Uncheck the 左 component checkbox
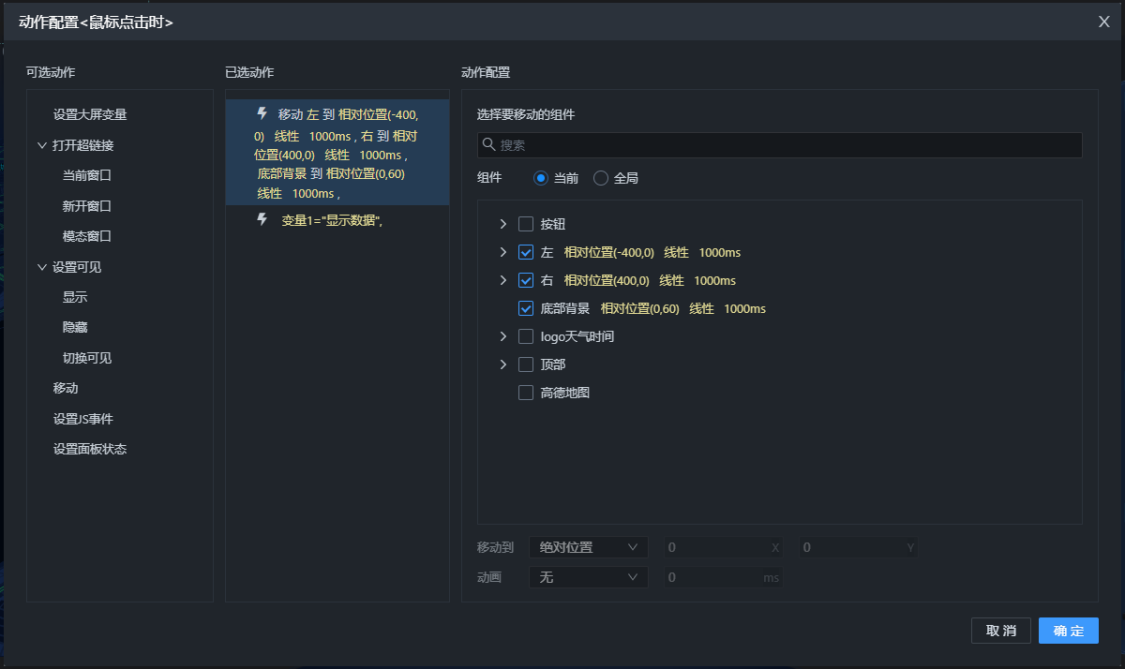Viewport: 1125px width, 669px height. [526, 252]
